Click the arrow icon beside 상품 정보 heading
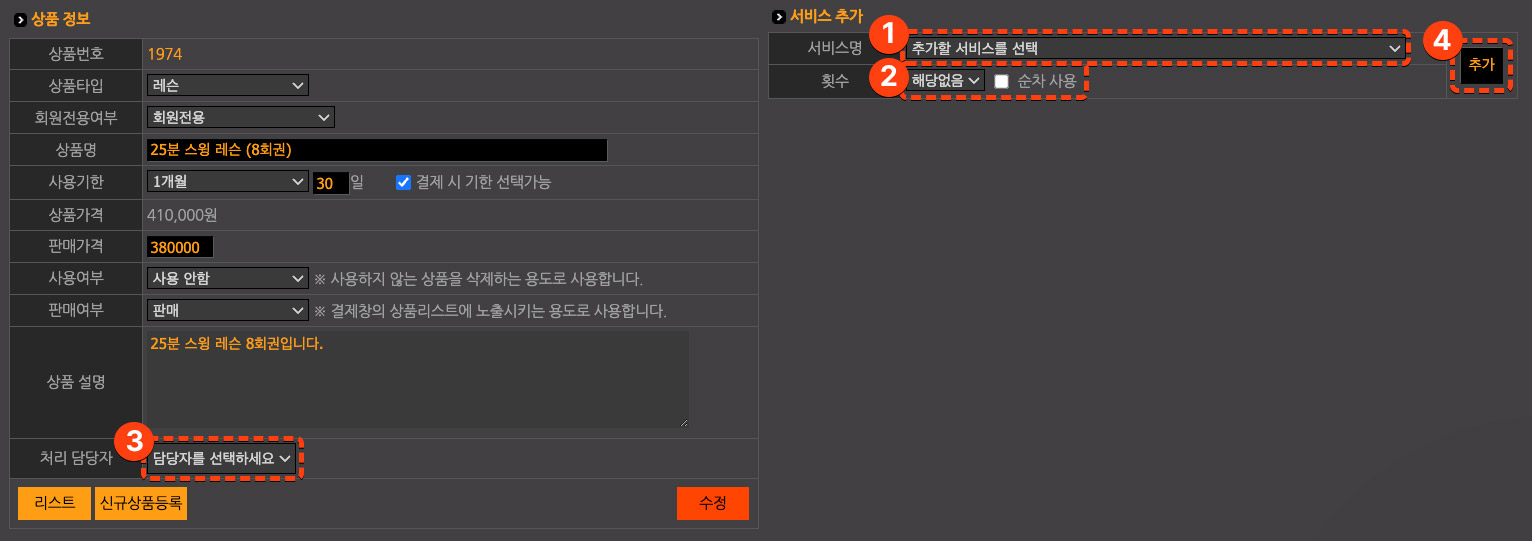This screenshot has width=1532, height=541. point(20,20)
